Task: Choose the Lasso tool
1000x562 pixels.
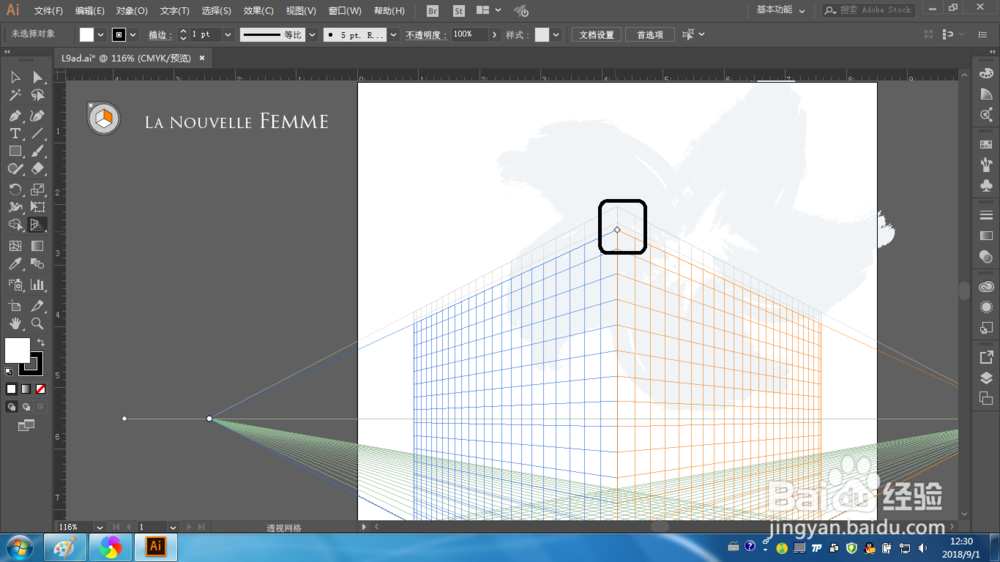Action: click(x=38, y=96)
